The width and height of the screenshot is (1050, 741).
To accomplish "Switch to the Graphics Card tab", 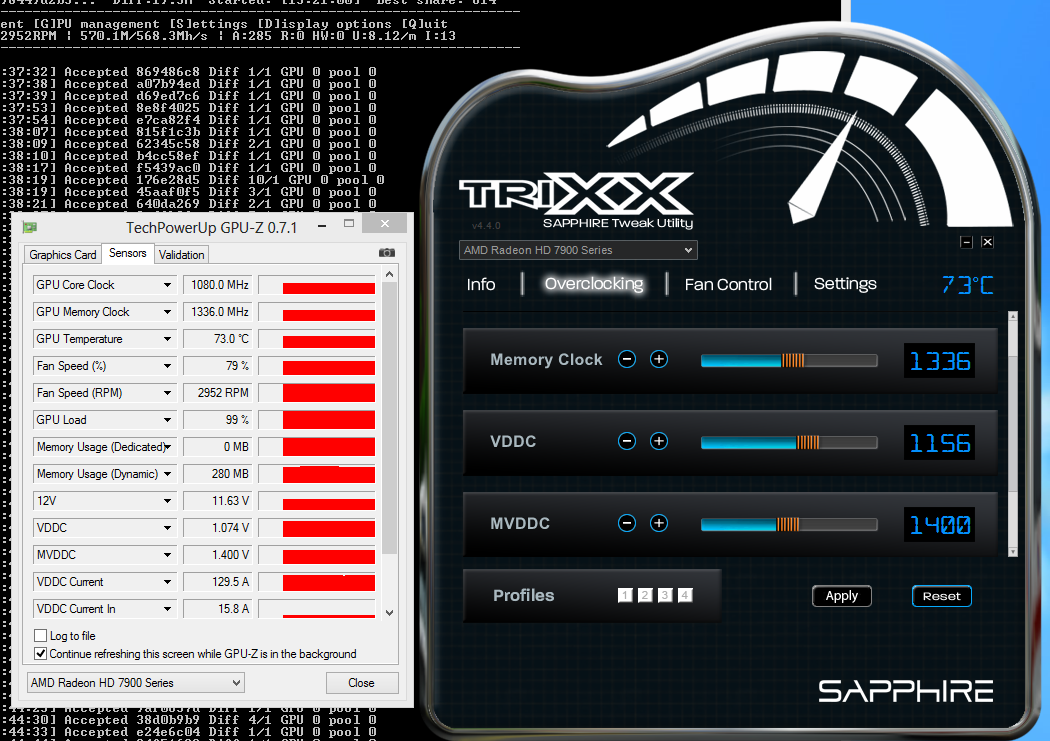I will point(63,255).
